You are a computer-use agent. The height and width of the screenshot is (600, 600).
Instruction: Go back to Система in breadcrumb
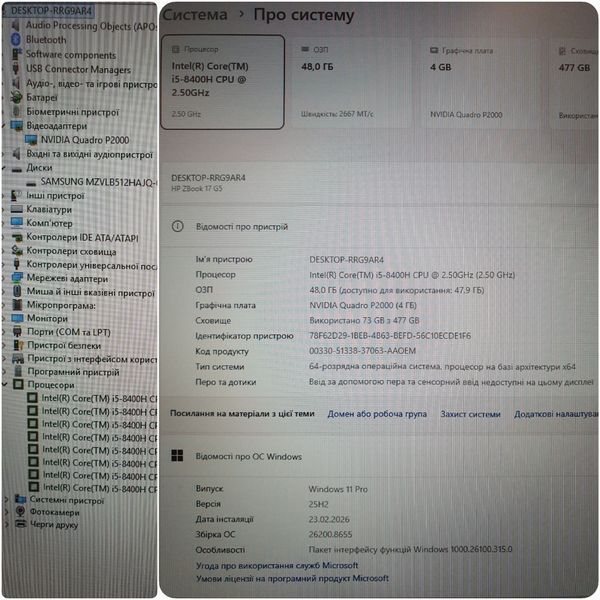(x=195, y=15)
